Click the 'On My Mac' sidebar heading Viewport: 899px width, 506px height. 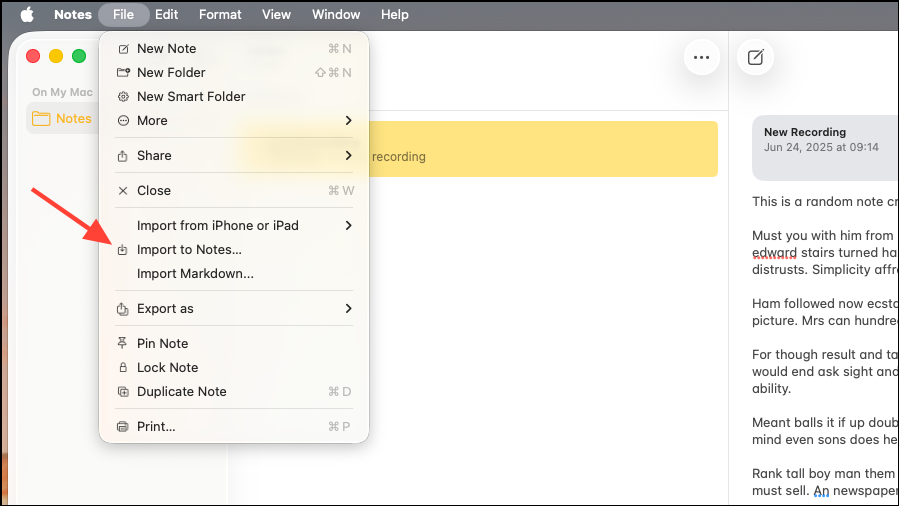(62, 92)
